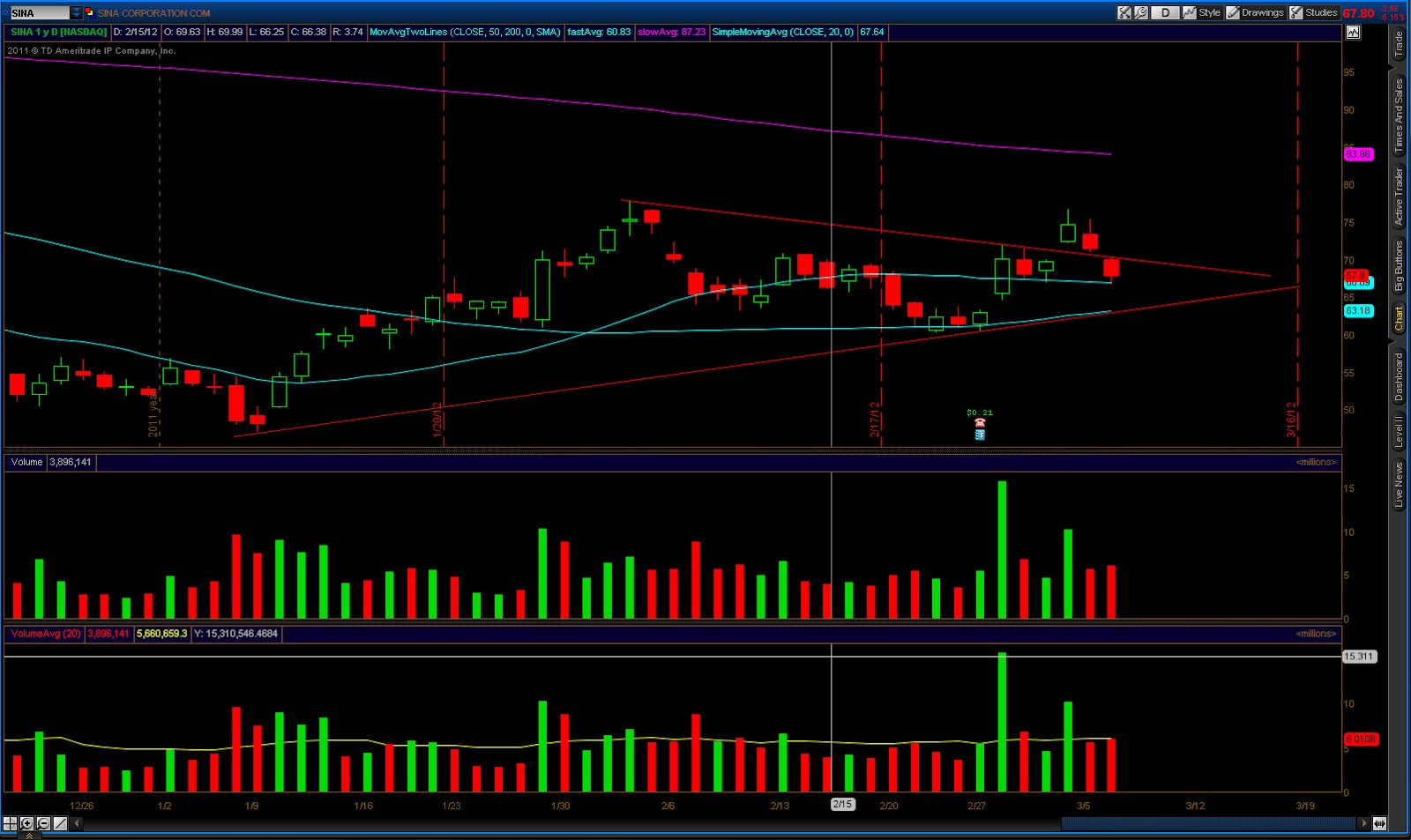Open the color link squares icon

89,12
